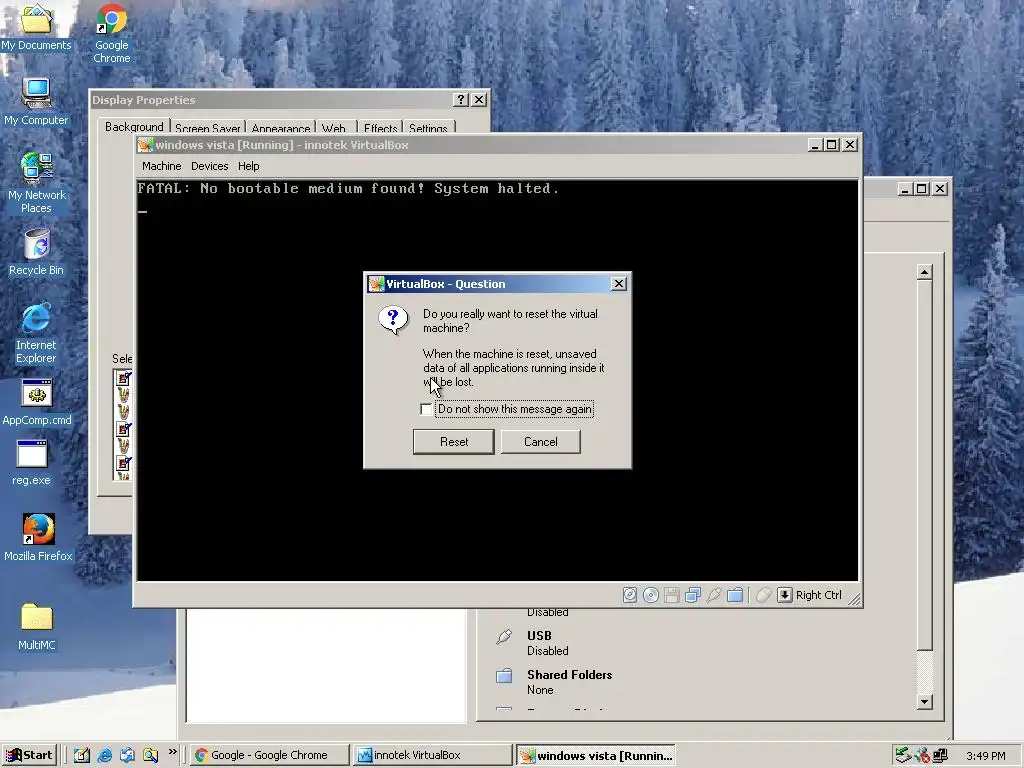
Task: Switch to Google Chrome taskbar button
Action: tap(269, 755)
